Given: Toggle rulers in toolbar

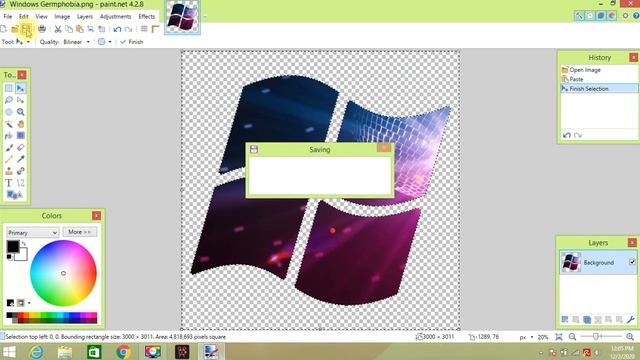Looking at the screenshot, I should [x=155, y=29].
